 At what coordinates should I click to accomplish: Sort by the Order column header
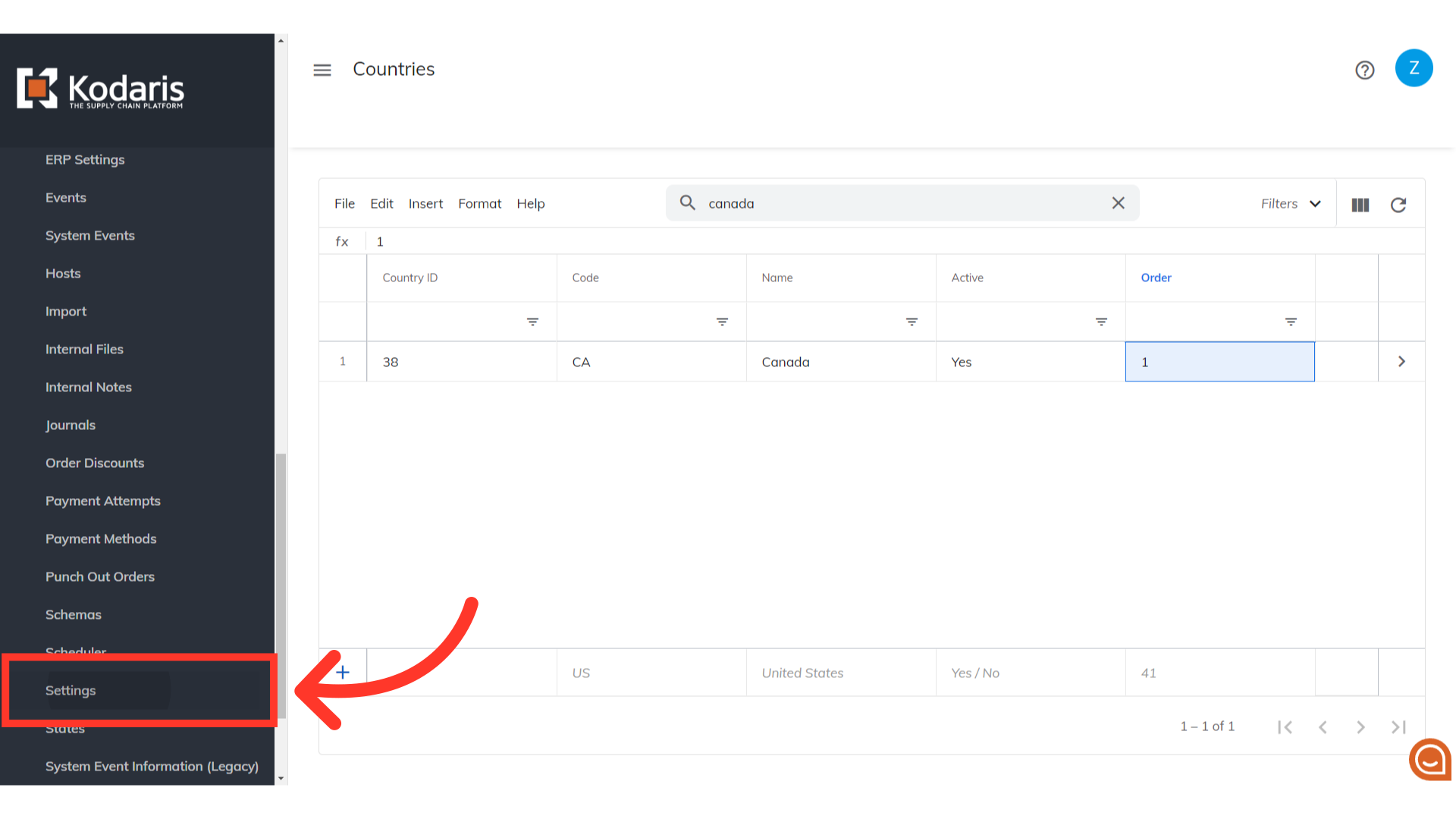[x=1156, y=278]
